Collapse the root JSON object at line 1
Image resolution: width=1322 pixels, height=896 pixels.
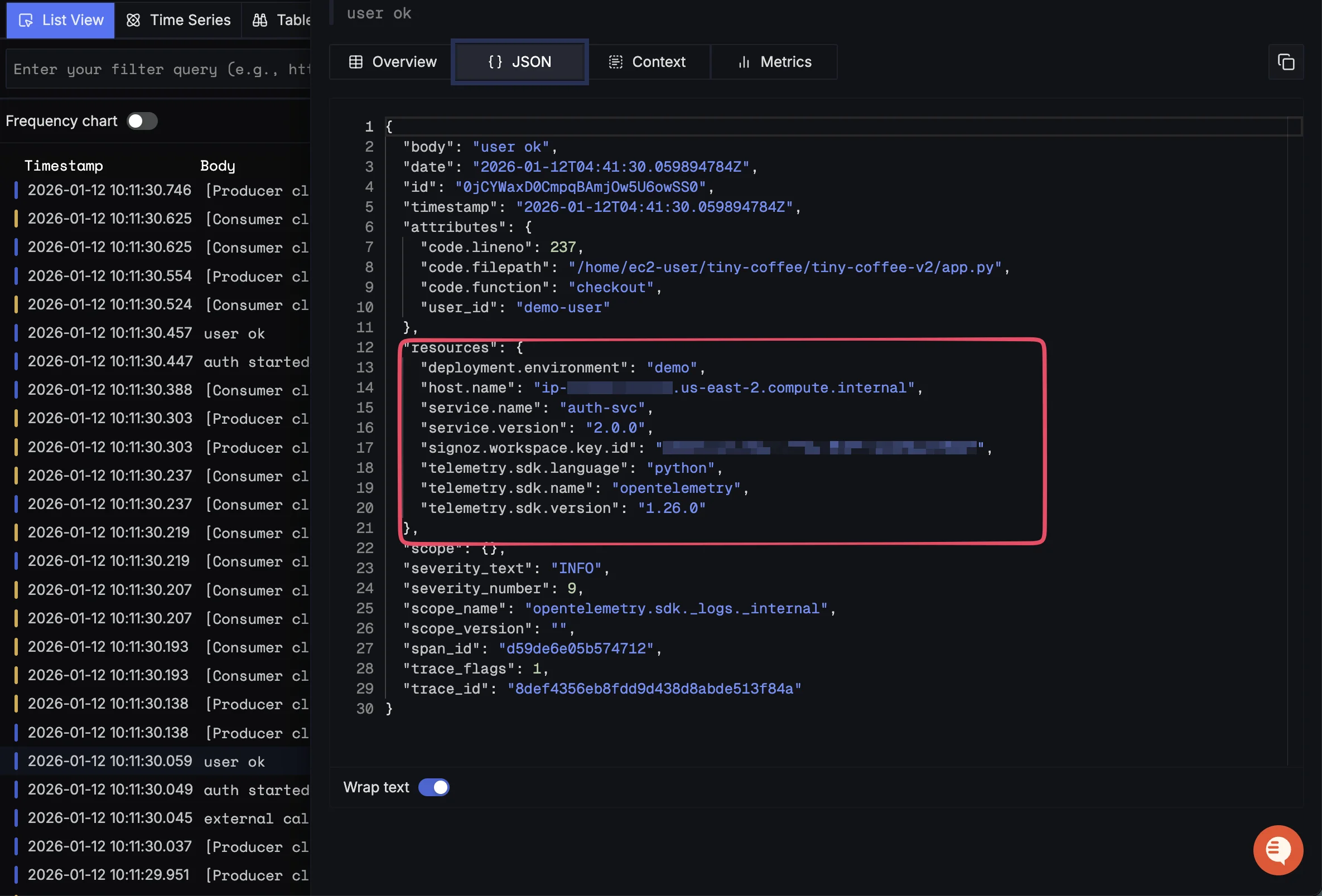coord(380,127)
